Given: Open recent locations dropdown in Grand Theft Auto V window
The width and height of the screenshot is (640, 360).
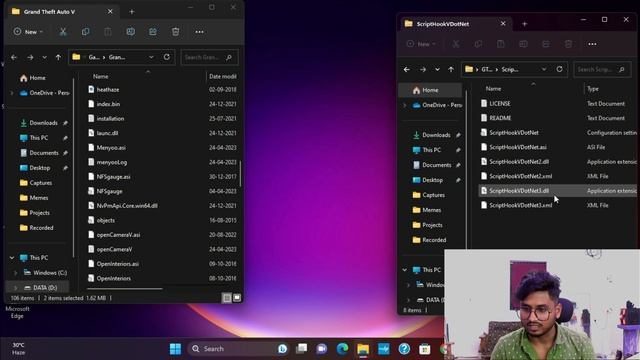Looking at the screenshot, I should click(44, 58).
